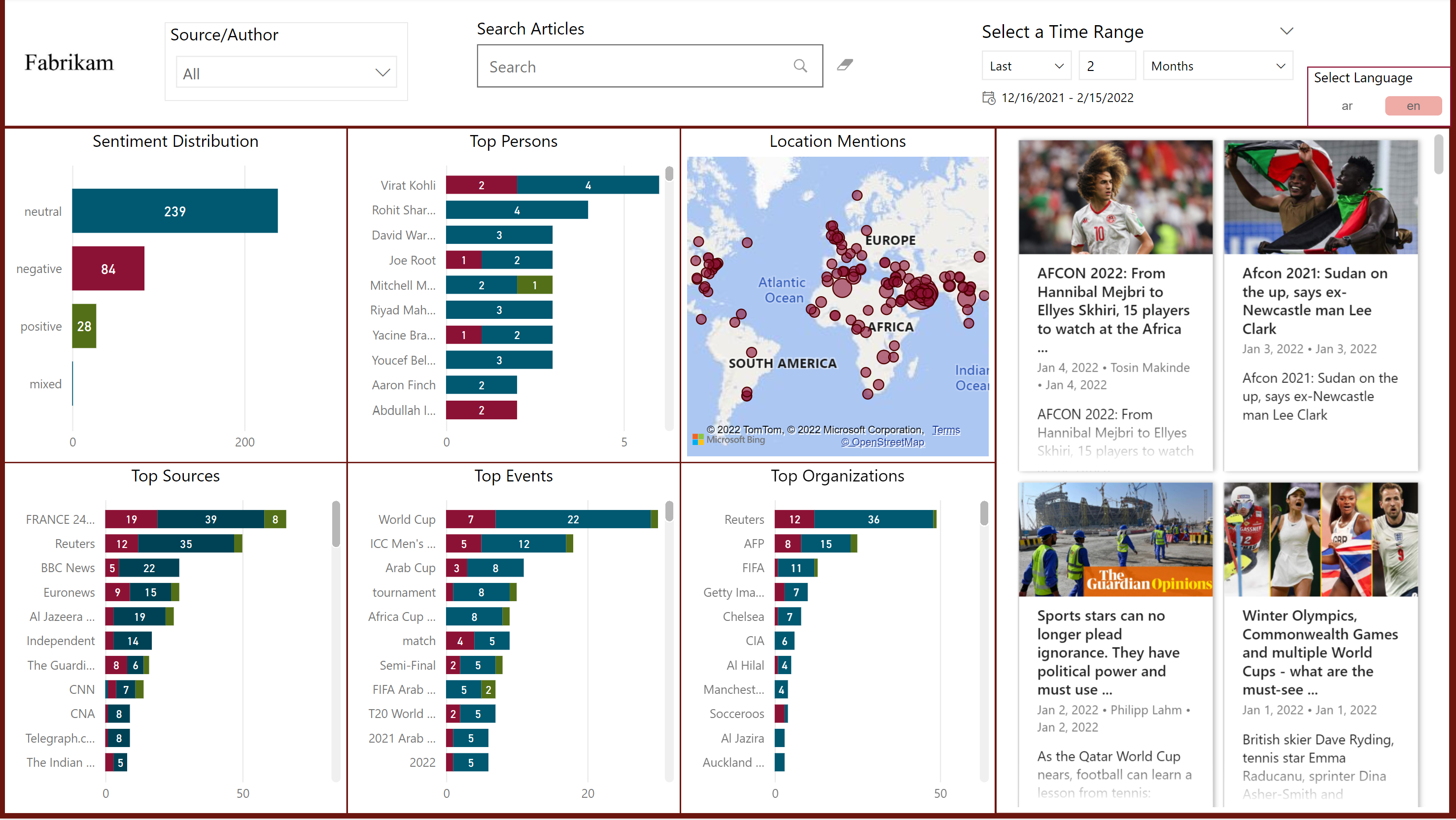Open the map Terms link
Screen dimensions: 1456x820
click(x=945, y=430)
